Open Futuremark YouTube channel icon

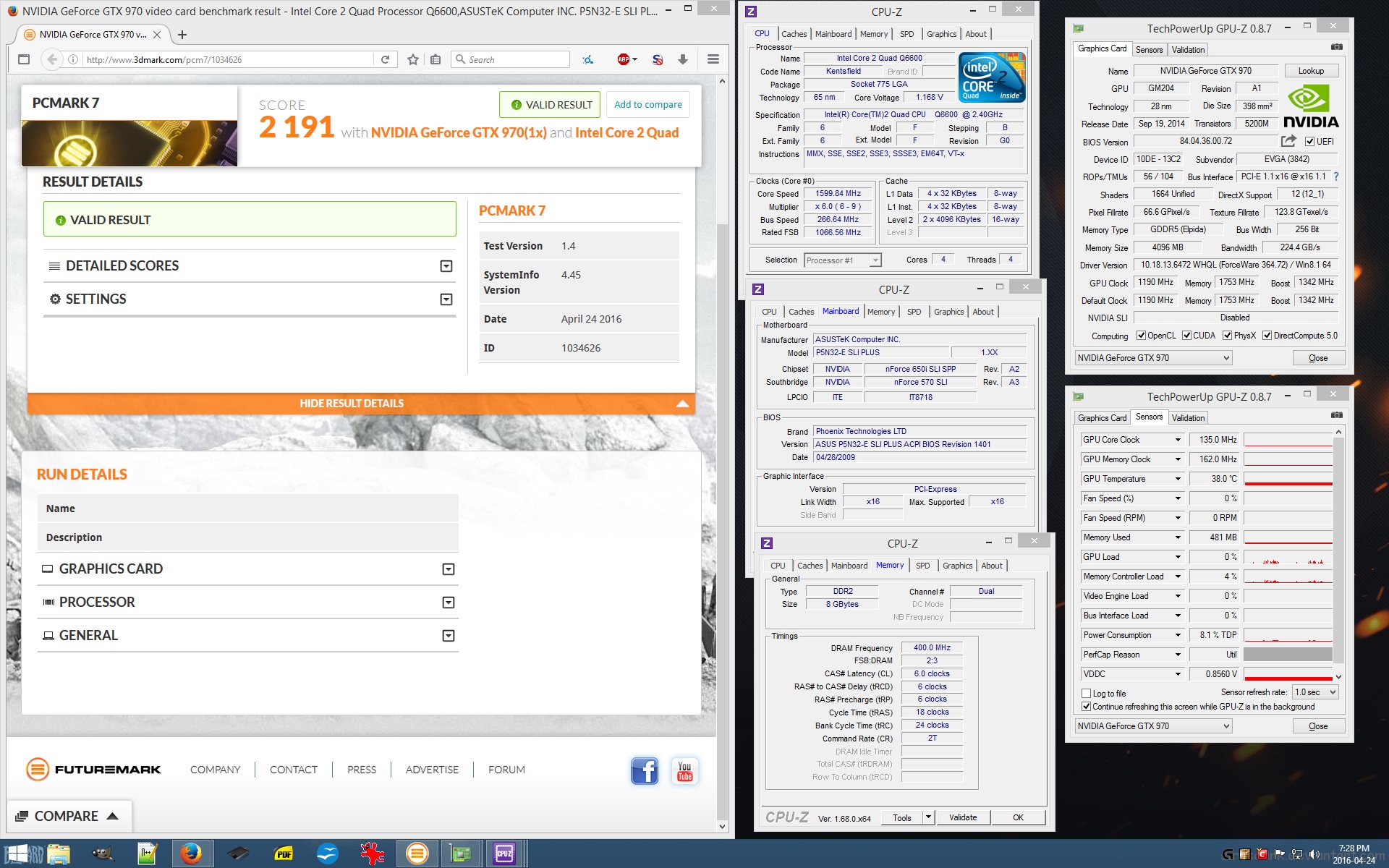(x=684, y=771)
